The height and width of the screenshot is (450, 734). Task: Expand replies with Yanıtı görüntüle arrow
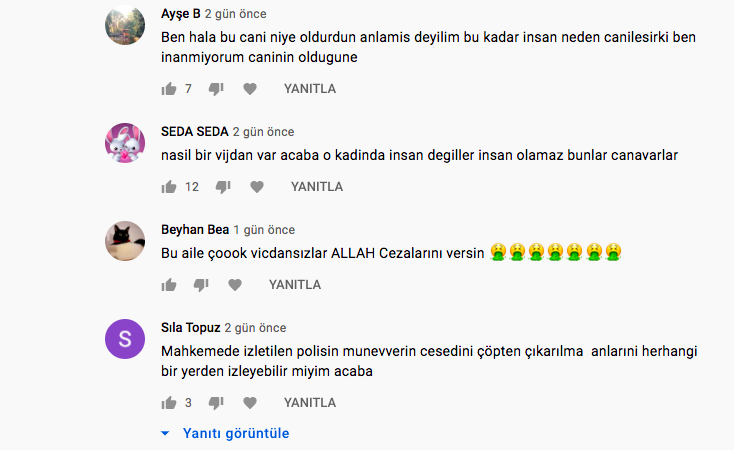[225, 433]
